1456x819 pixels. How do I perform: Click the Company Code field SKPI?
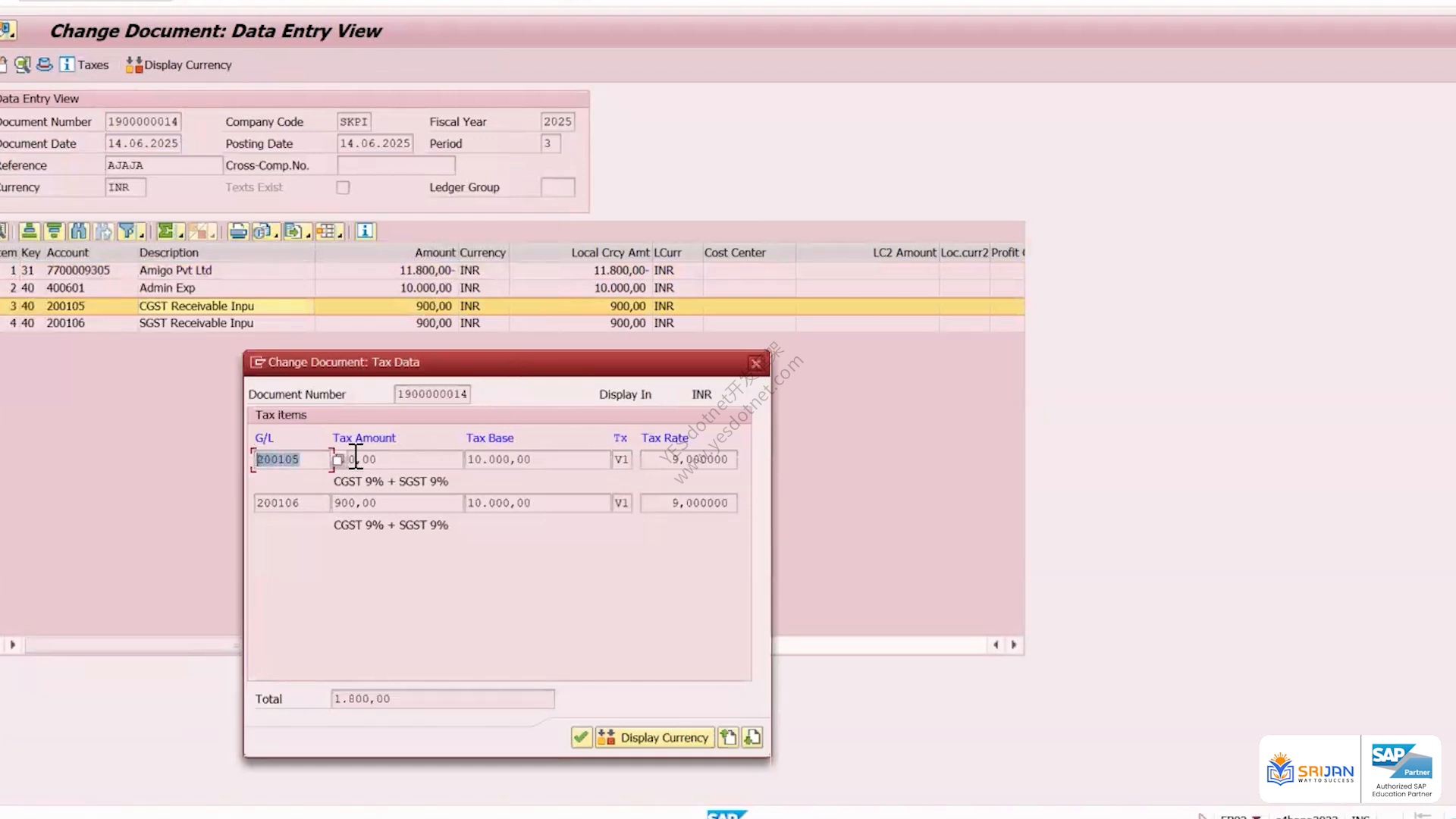coord(354,121)
